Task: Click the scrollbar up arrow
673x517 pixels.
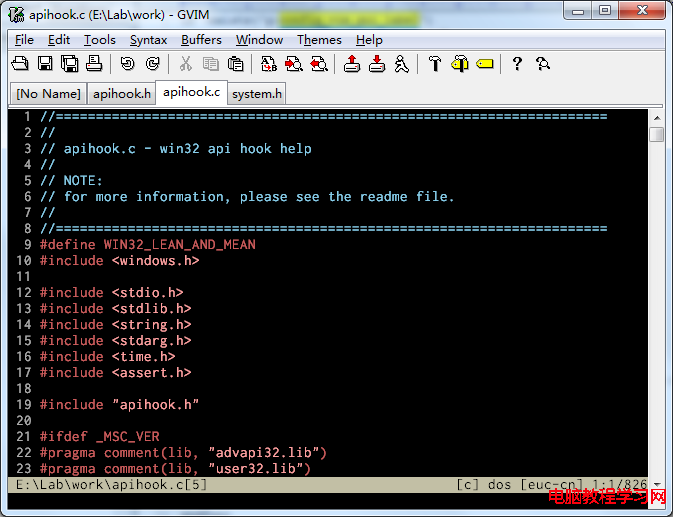Action: pos(657,118)
